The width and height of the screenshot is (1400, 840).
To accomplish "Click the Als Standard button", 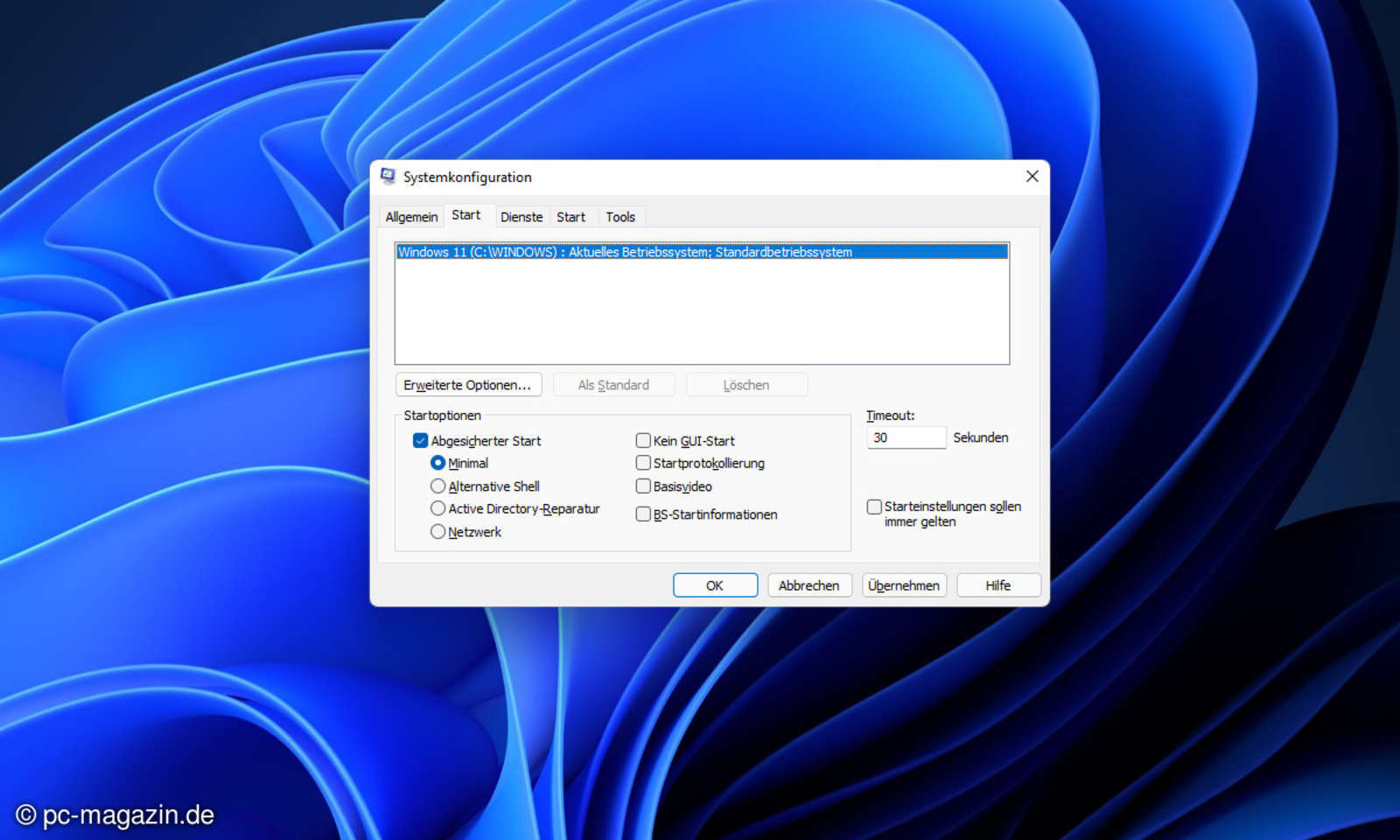I will coord(613,384).
